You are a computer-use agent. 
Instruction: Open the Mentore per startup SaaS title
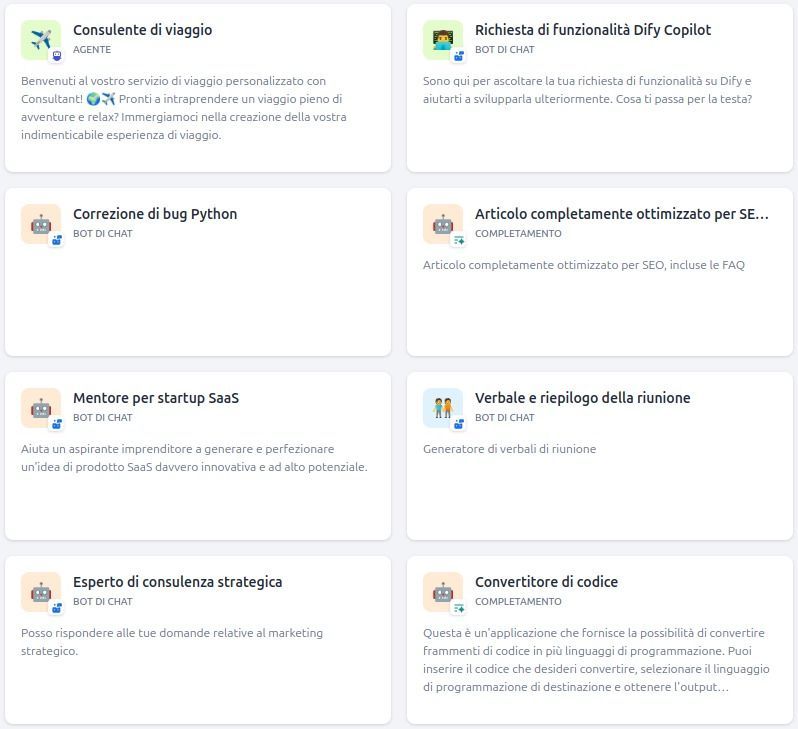155,398
